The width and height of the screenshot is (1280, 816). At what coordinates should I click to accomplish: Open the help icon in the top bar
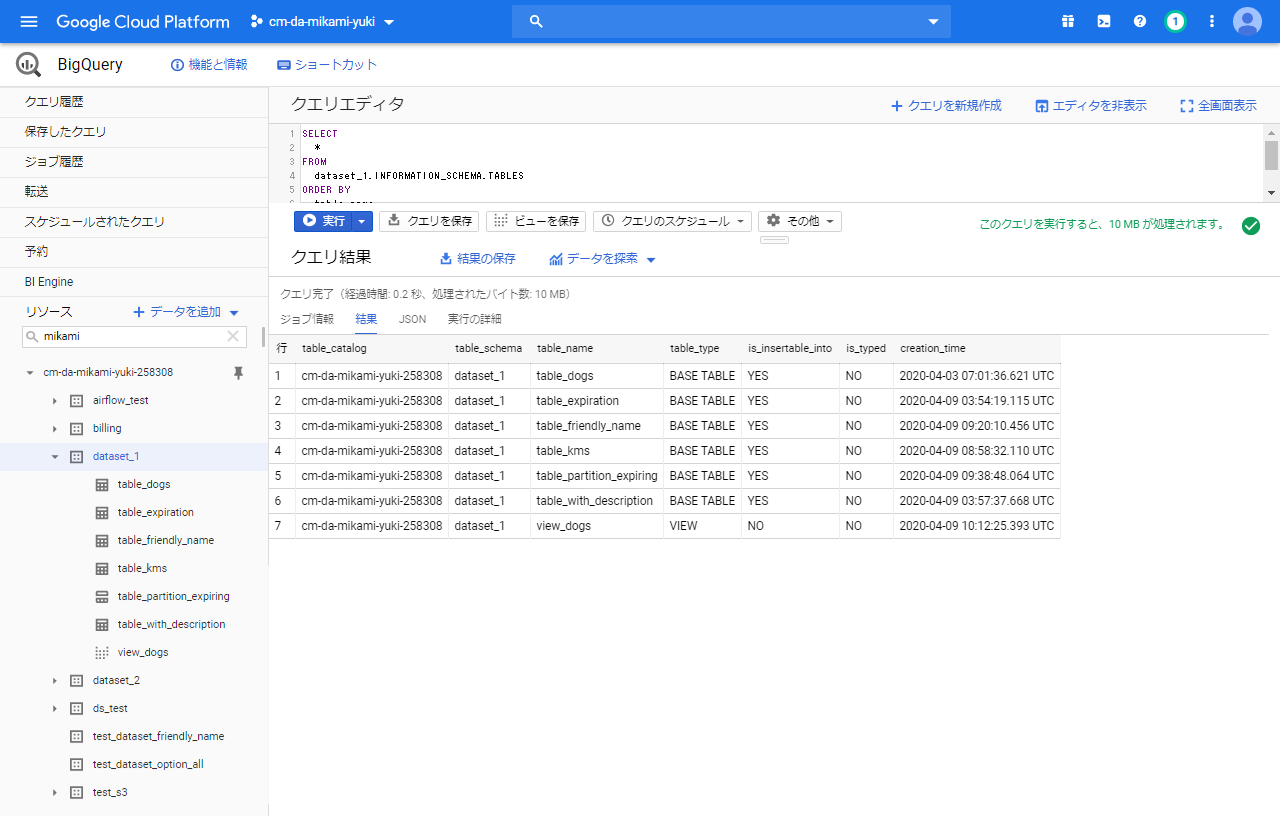click(1139, 20)
